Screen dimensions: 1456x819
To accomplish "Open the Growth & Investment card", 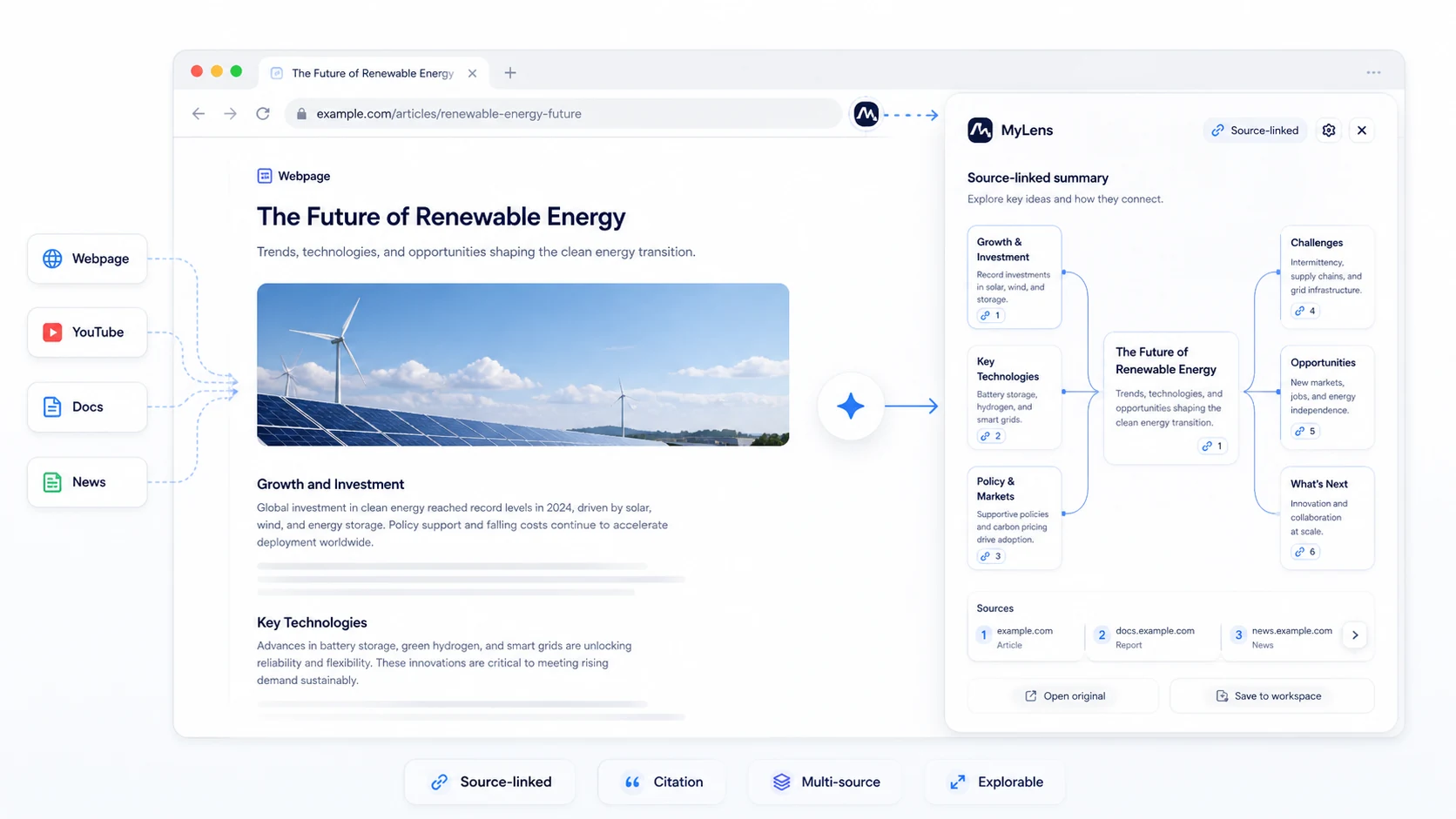I will point(1014,277).
